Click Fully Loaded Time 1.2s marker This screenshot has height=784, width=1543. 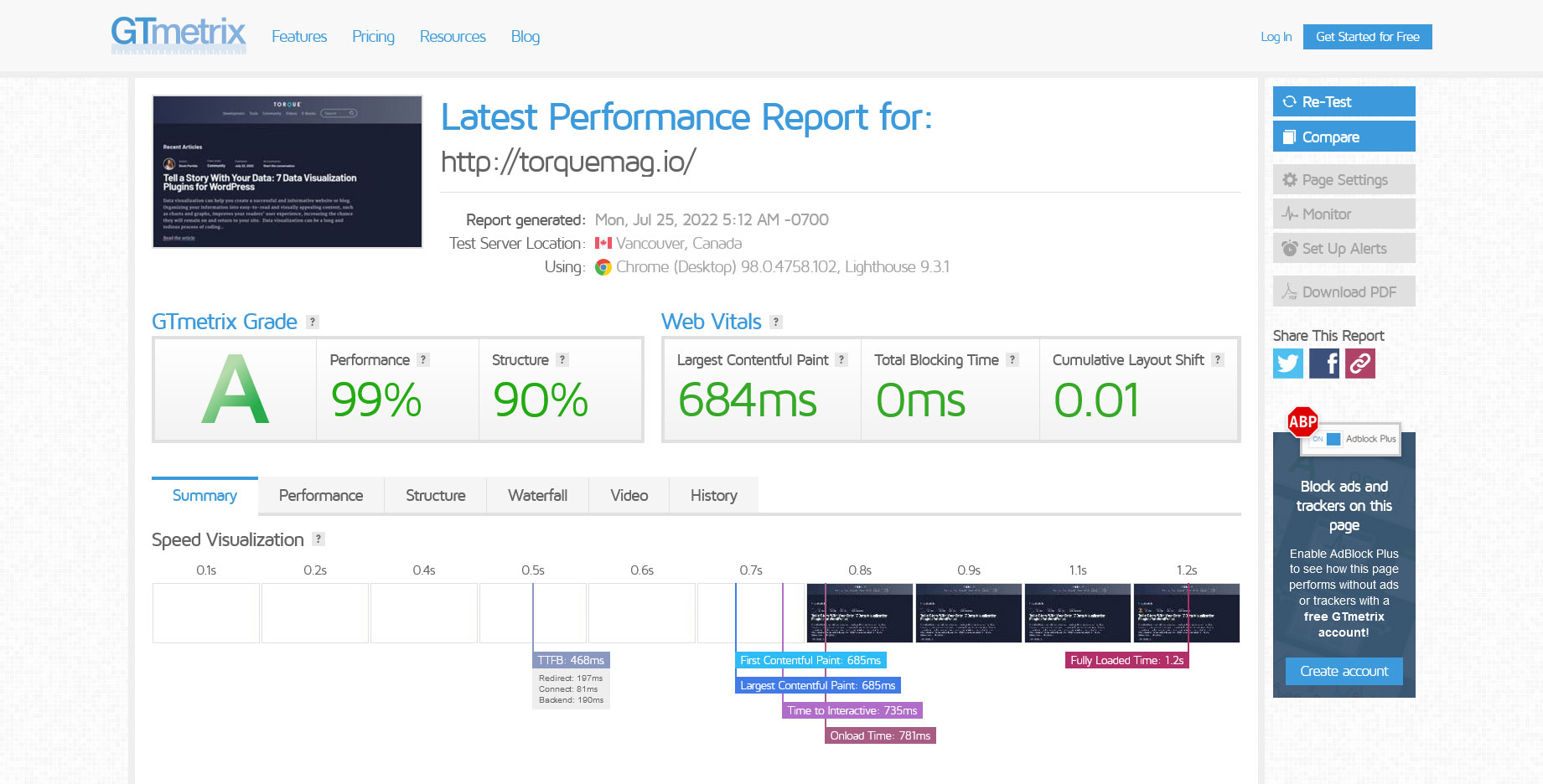pos(1127,660)
